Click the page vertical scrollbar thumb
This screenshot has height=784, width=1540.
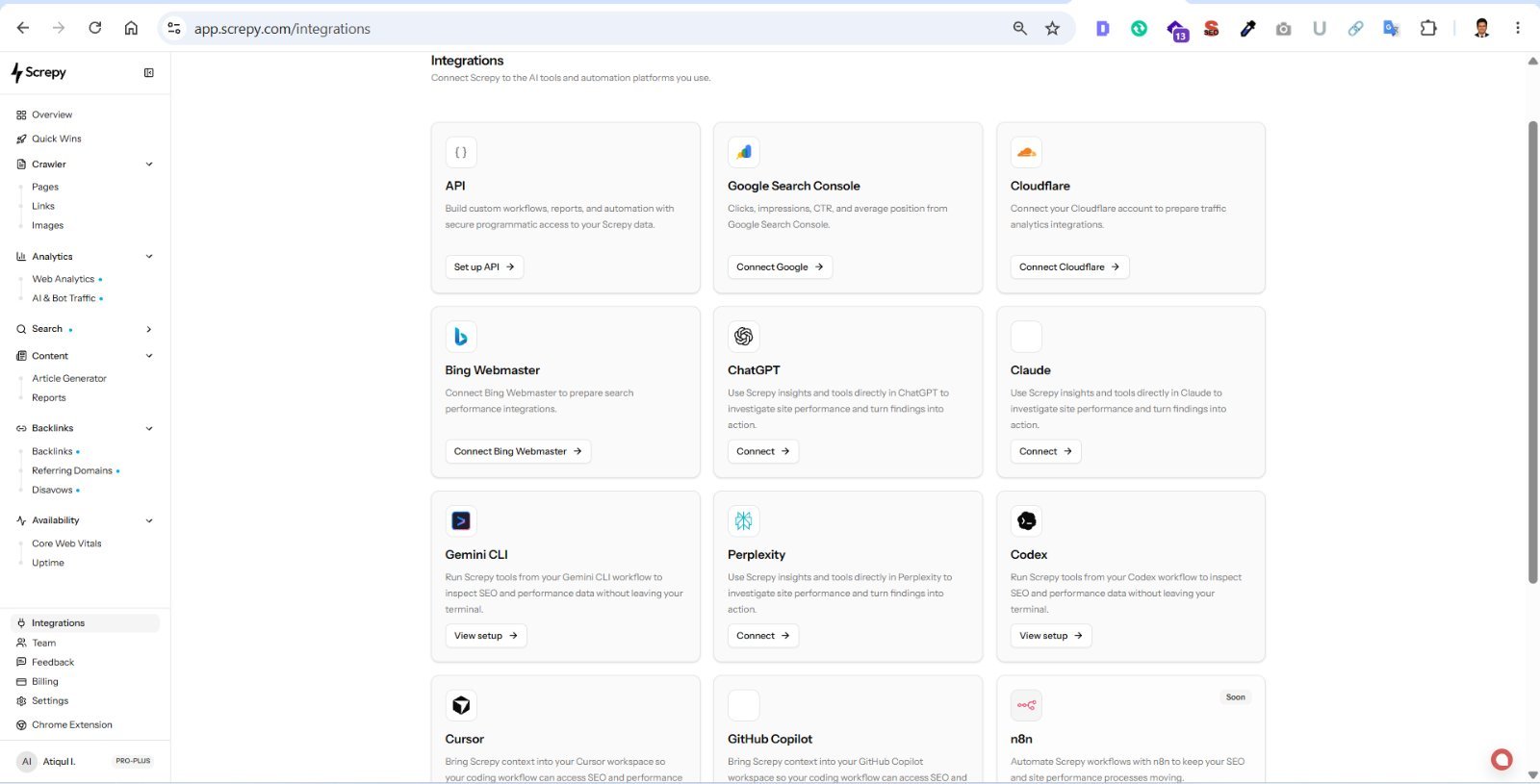(1532, 352)
